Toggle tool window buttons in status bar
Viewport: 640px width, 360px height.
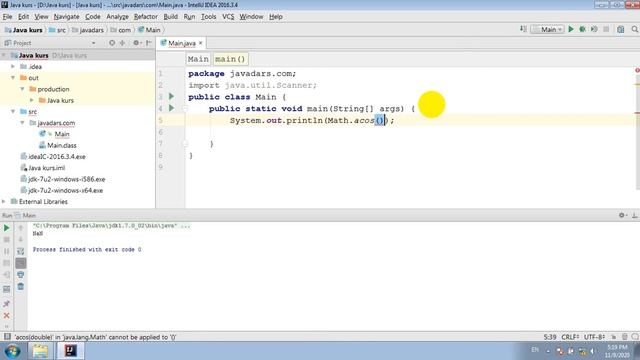pyautogui.click(x=7, y=337)
